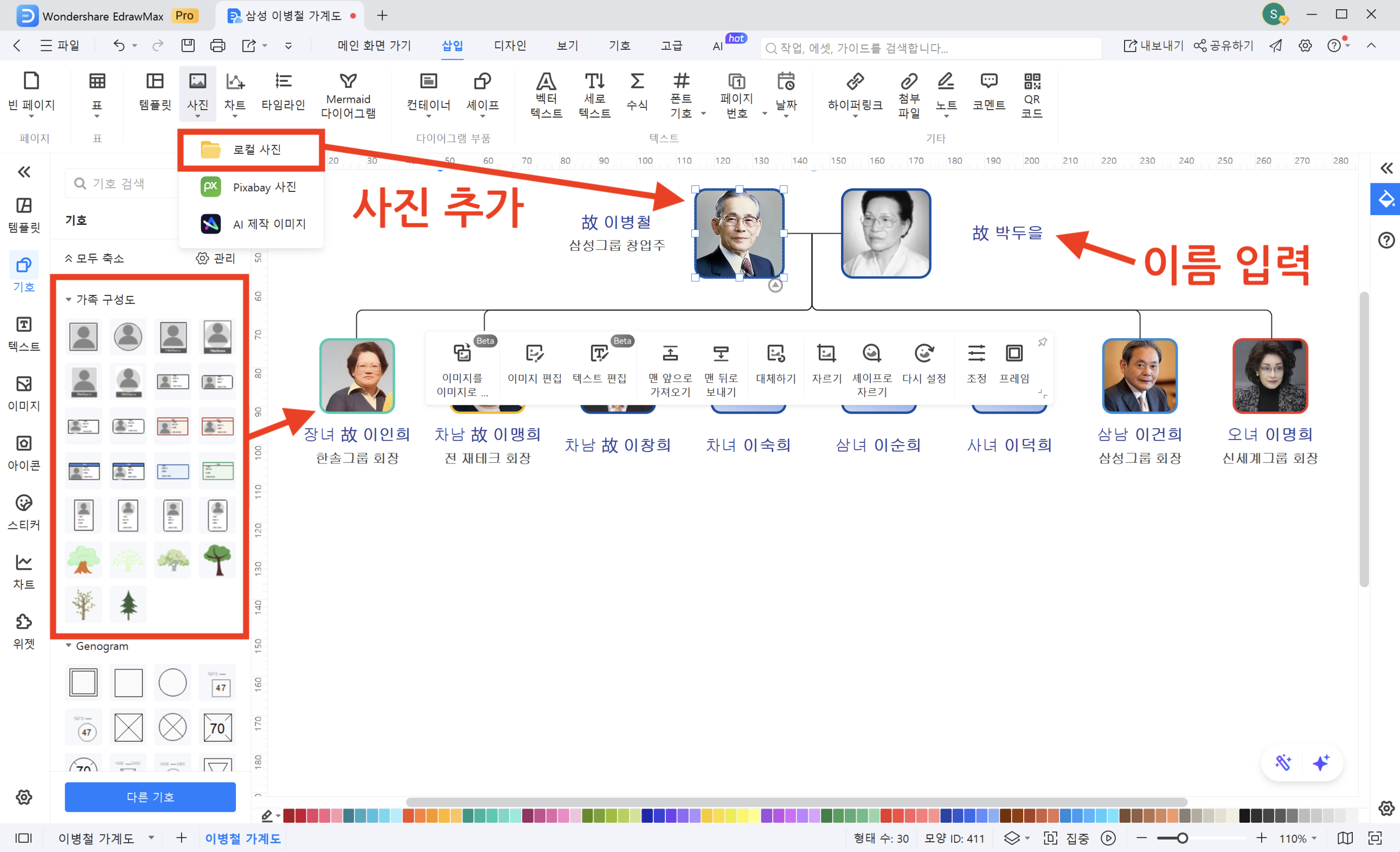
Task: Collapse the left symbol panel
Action: coord(23,171)
